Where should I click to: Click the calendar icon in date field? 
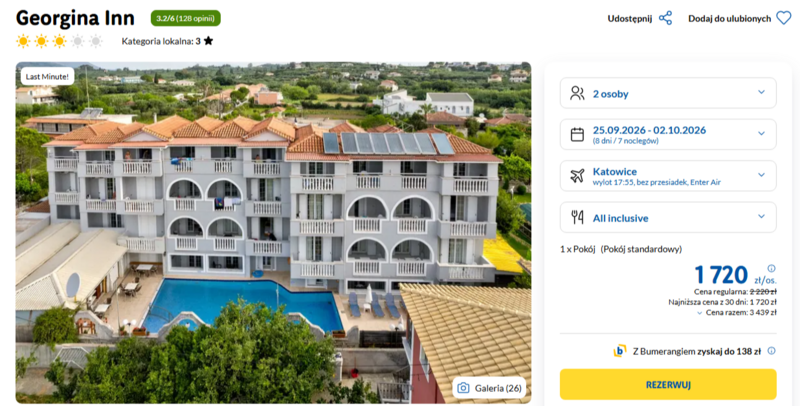coord(577,134)
